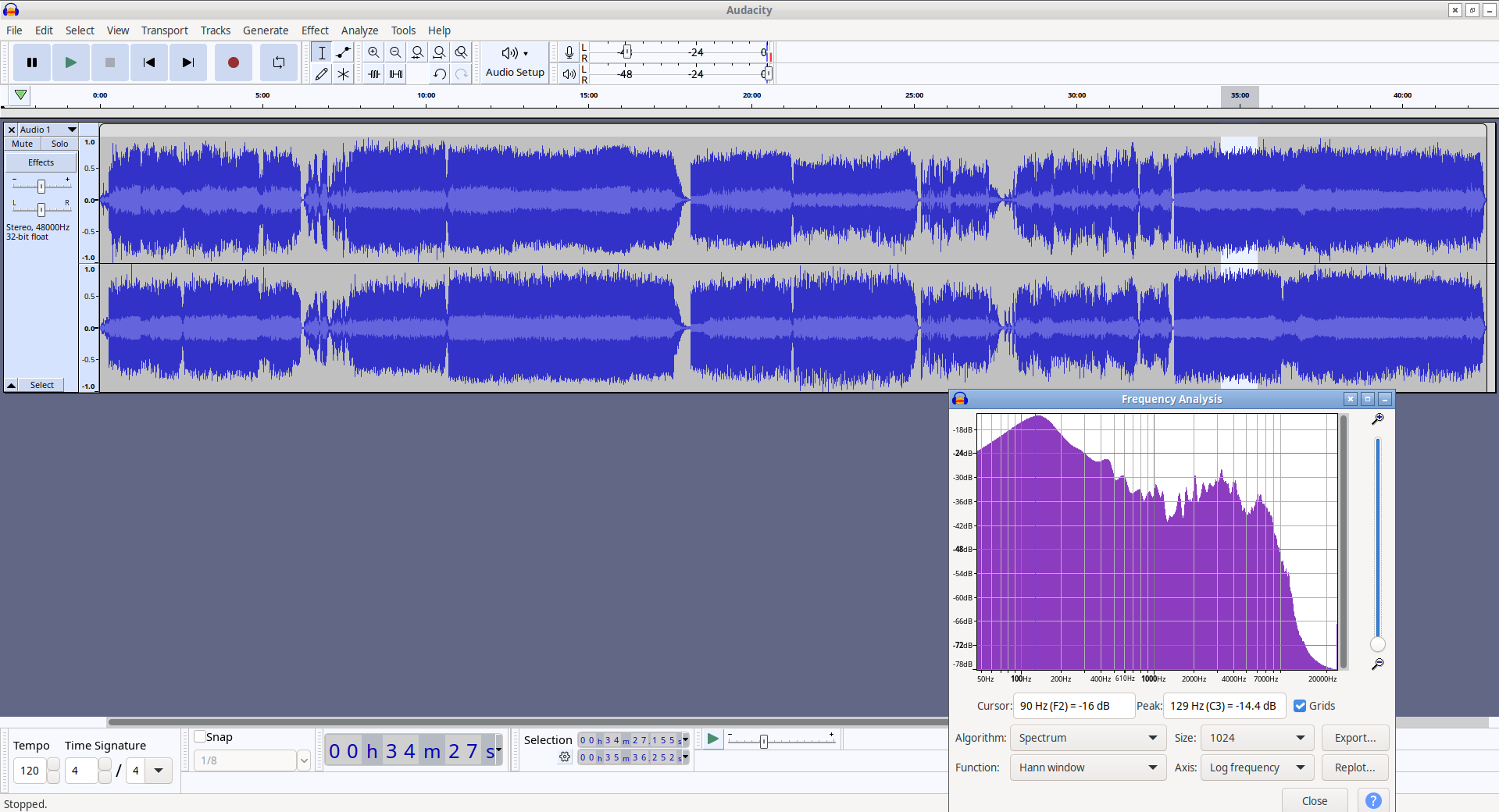The width and height of the screenshot is (1499, 812).
Task: Click the Export... button
Action: (x=1355, y=738)
